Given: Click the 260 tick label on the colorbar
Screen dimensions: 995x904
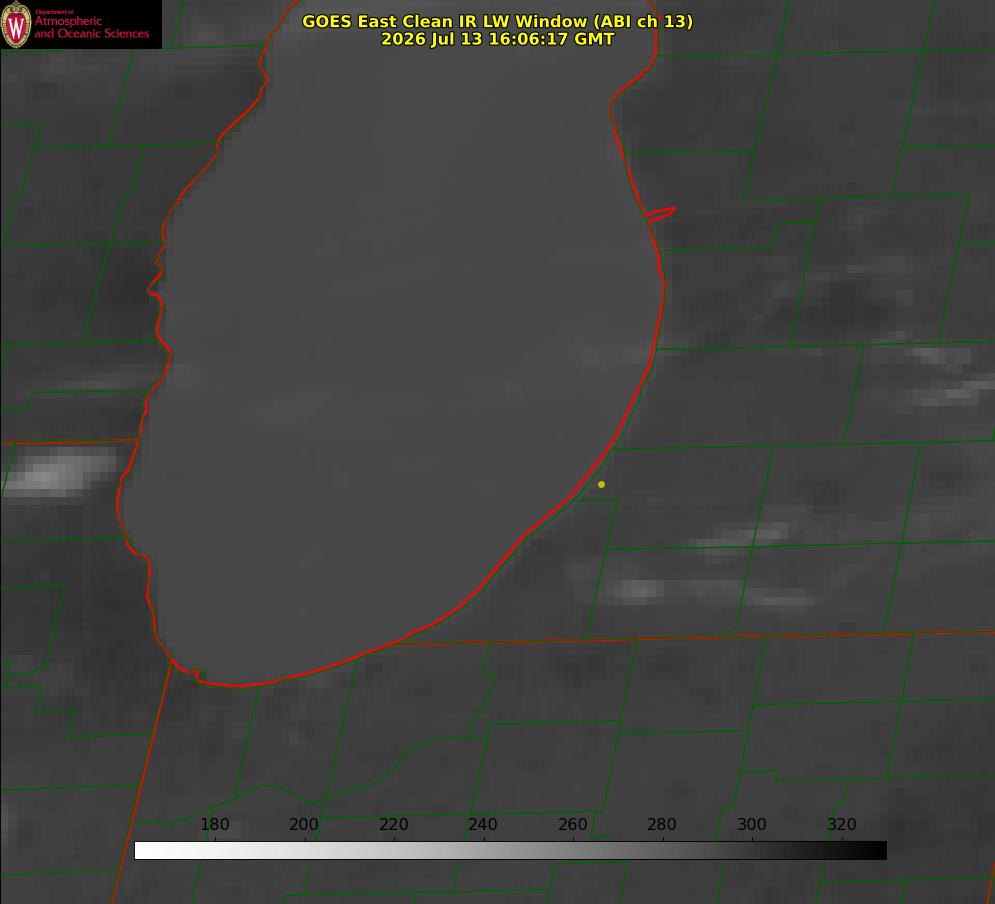Looking at the screenshot, I should 572,824.
